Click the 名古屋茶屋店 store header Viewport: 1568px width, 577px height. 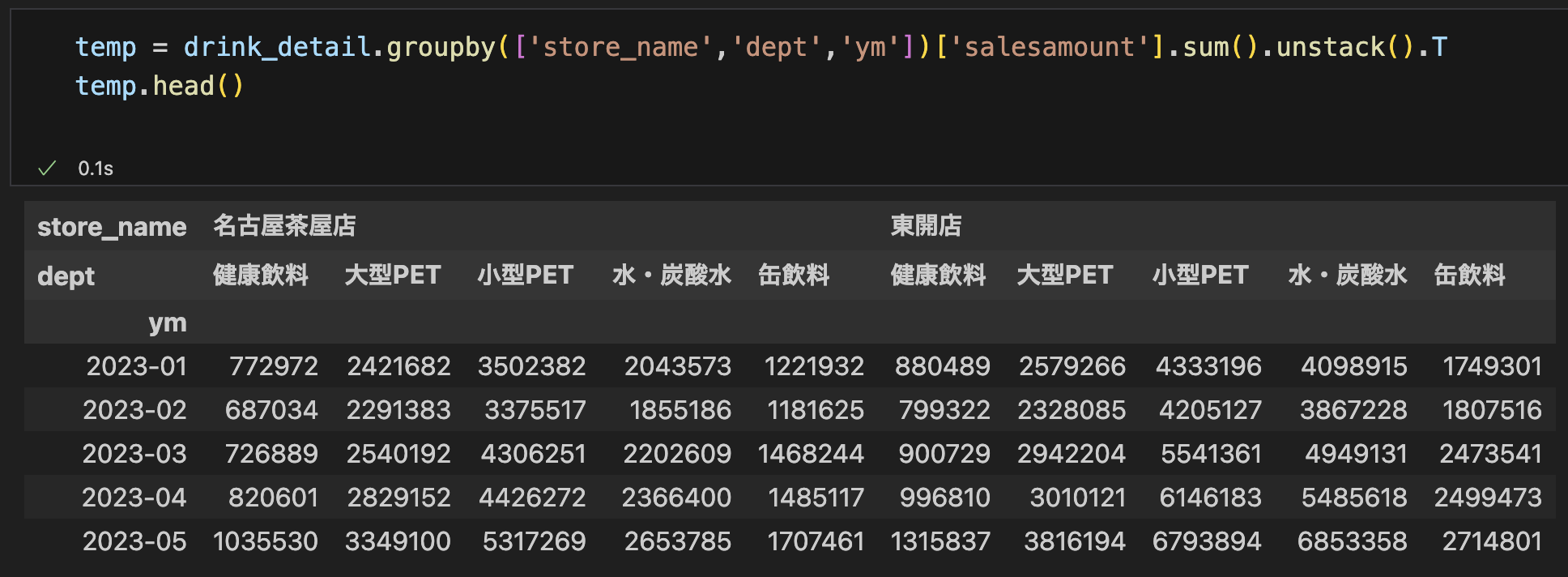point(285,226)
